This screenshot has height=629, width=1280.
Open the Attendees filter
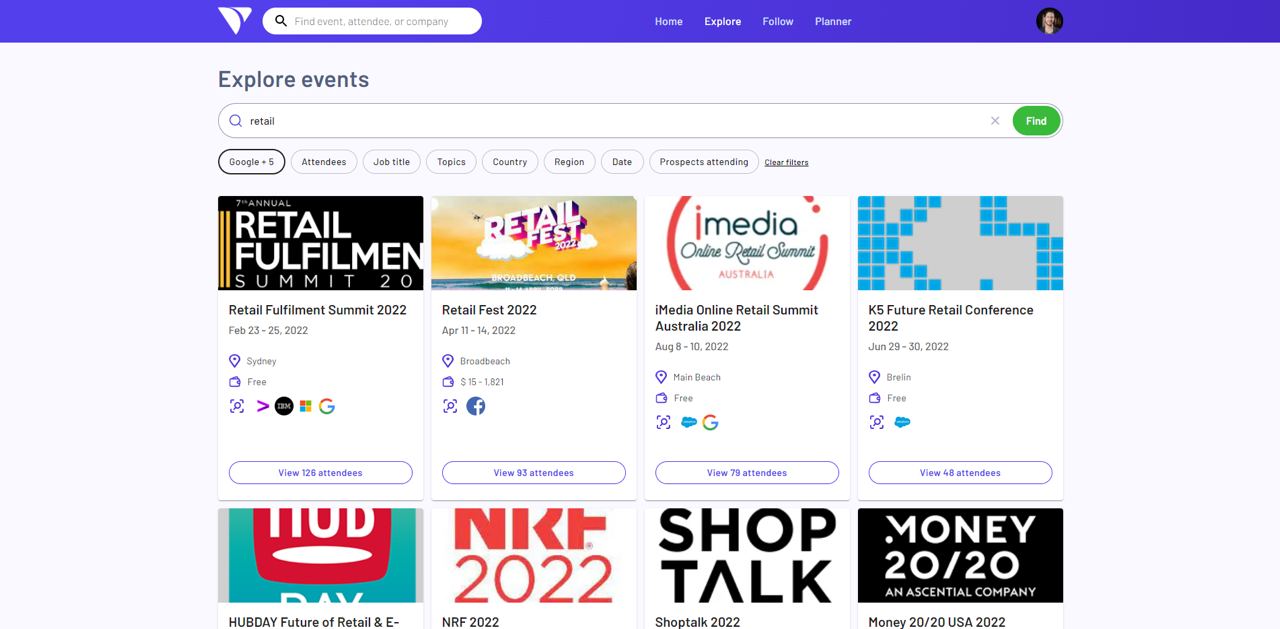pyautogui.click(x=324, y=162)
